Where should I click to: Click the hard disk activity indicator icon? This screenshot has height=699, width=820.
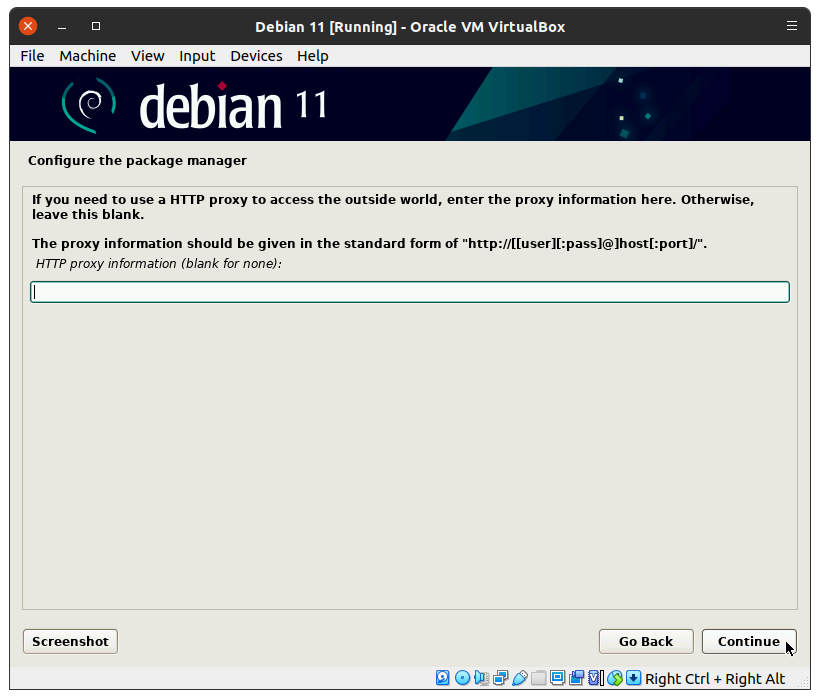[443, 678]
